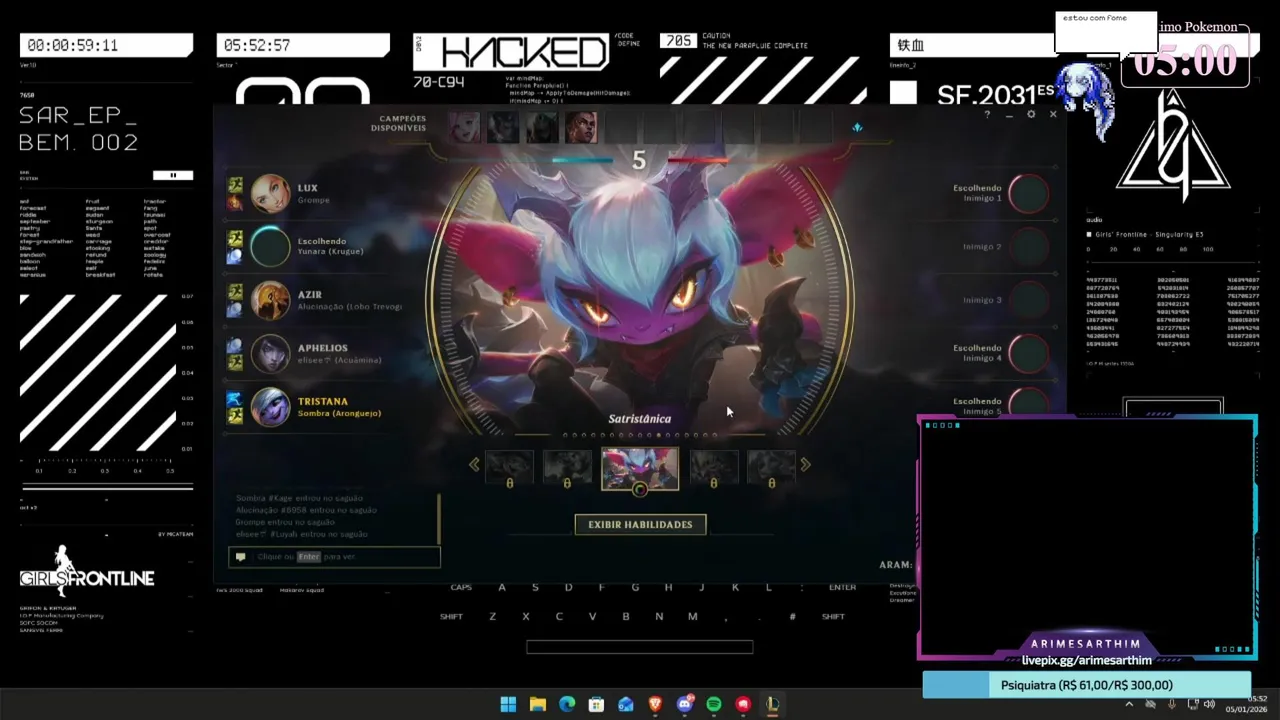Expand hidden system tray icons chevron
This screenshot has height=720, width=1280.
pyautogui.click(x=1129, y=704)
